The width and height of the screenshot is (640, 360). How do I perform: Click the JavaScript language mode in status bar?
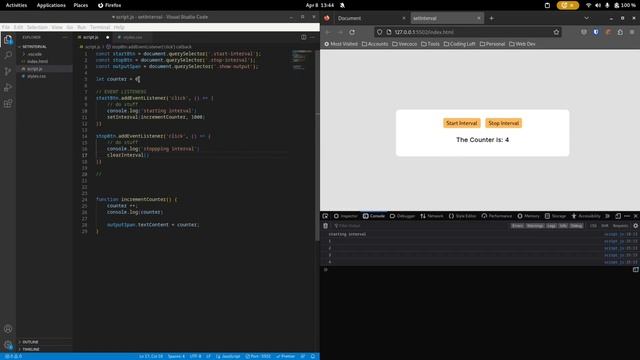pyautogui.click(x=228, y=356)
